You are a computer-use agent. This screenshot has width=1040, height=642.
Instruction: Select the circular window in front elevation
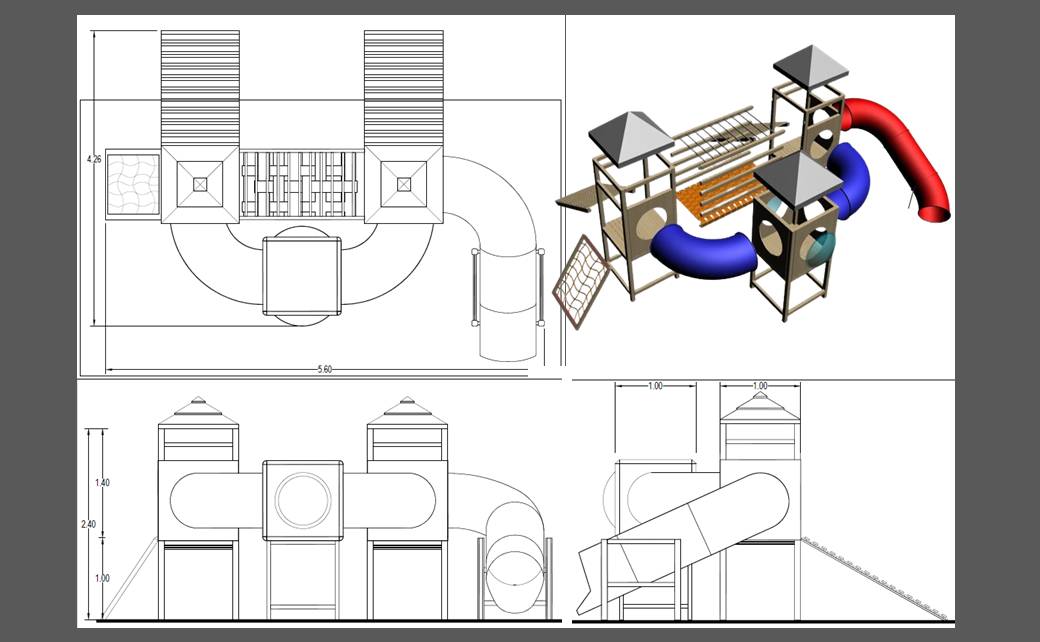pos(303,501)
